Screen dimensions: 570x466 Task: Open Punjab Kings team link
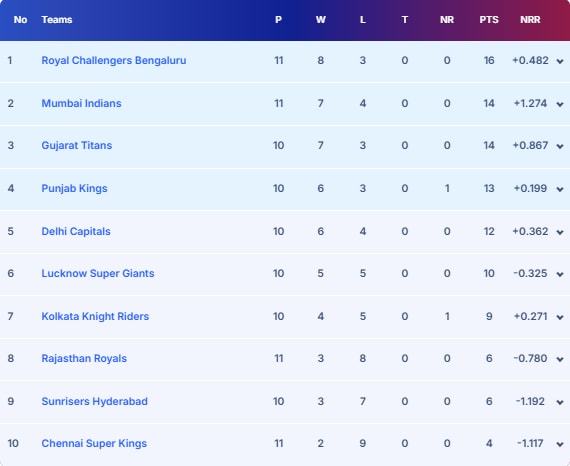pos(75,188)
